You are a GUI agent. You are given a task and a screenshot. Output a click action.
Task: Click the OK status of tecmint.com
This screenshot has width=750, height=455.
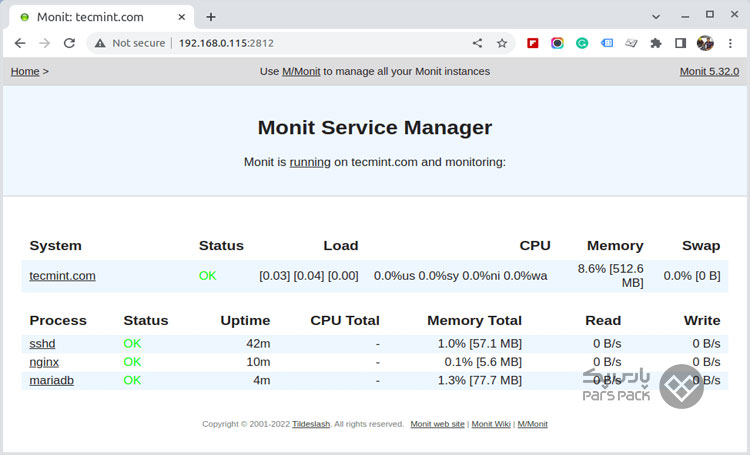pos(208,276)
